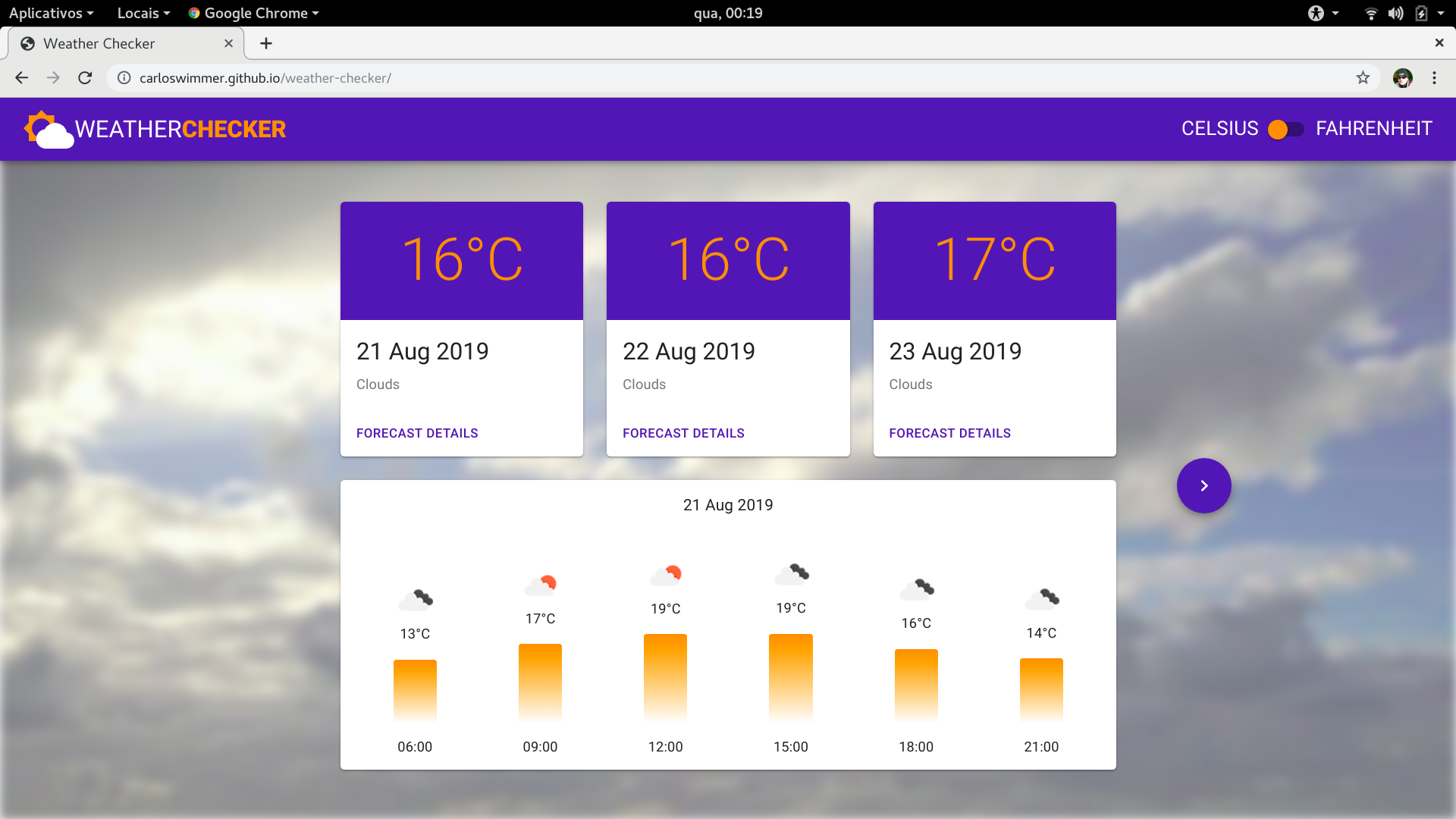The height and width of the screenshot is (819, 1456).
Task: Open a new browser tab
Action: [x=266, y=44]
